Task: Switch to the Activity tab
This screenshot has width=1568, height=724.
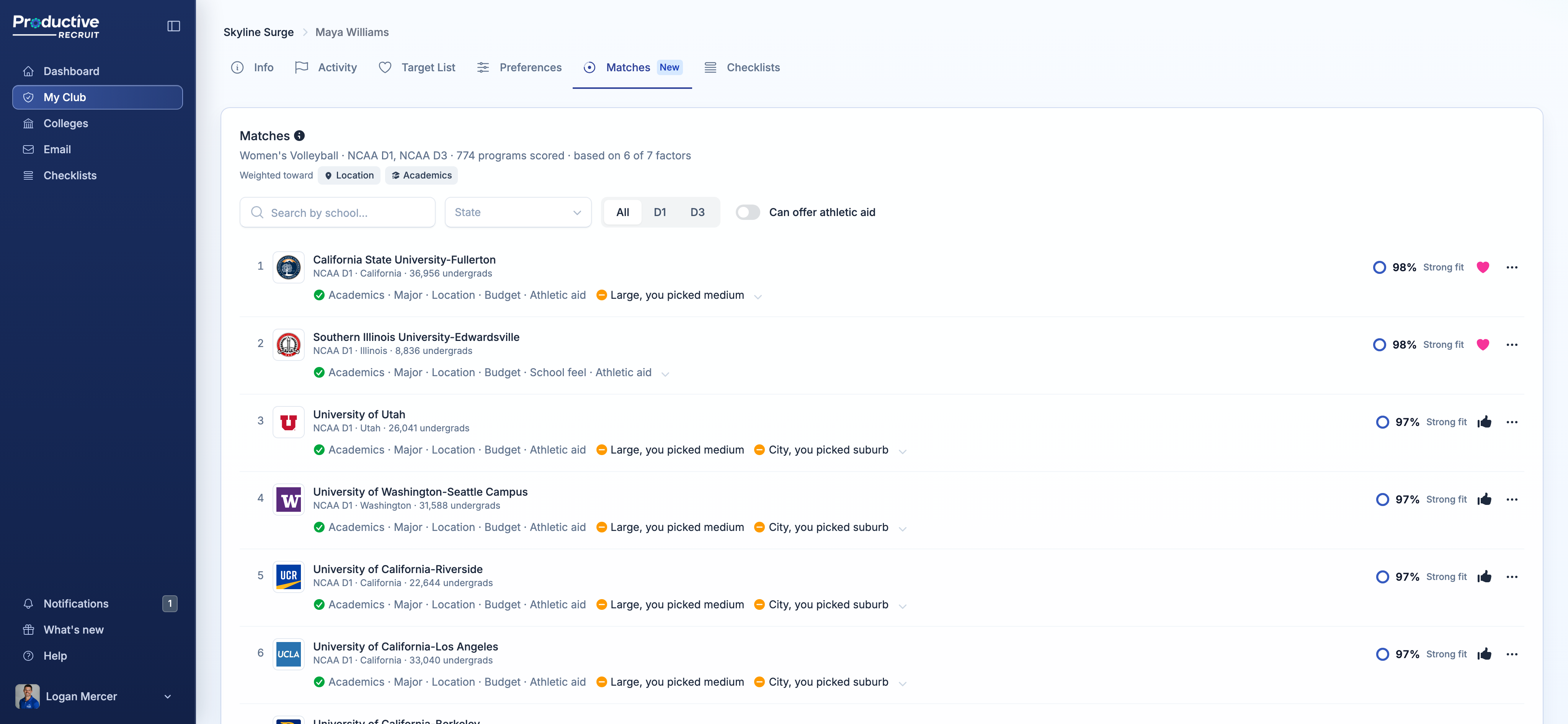Action: [x=326, y=67]
